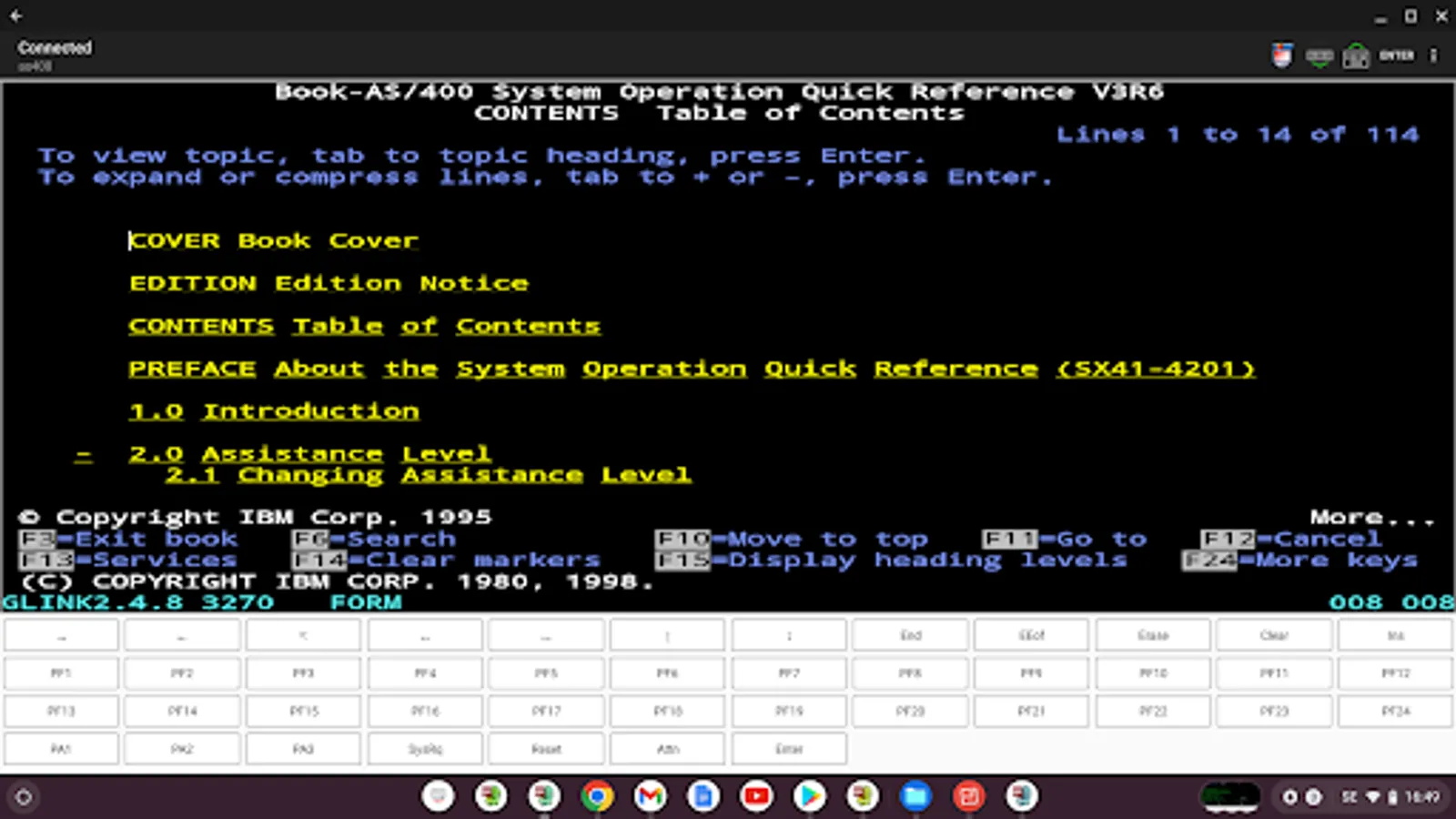Viewport: 1456px width, 819px height.
Task: Tap the PF8 key
Action: pos(910,673)
